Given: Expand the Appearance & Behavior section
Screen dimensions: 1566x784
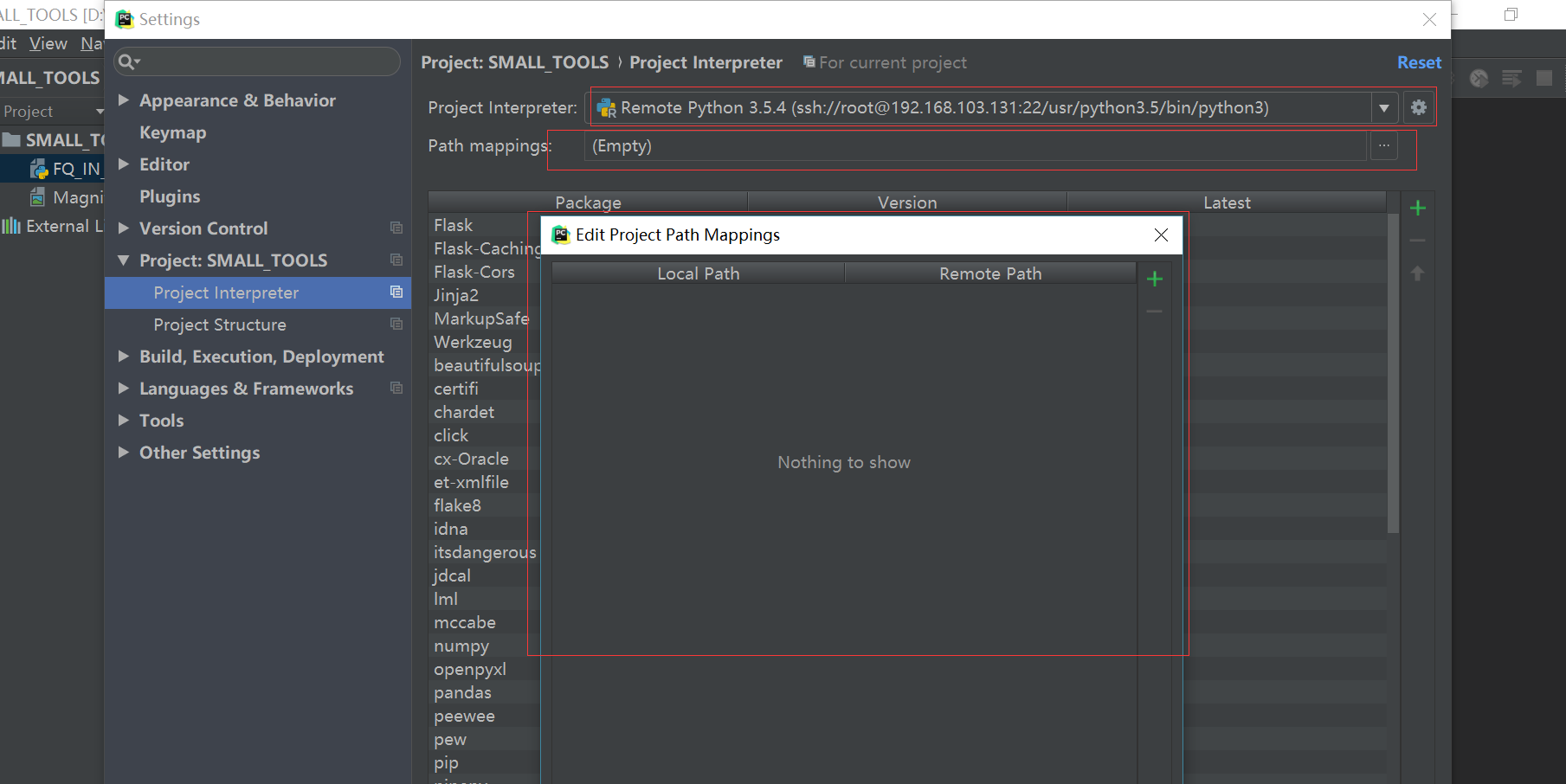Looking at the screenshot, I should coord(124,100).
